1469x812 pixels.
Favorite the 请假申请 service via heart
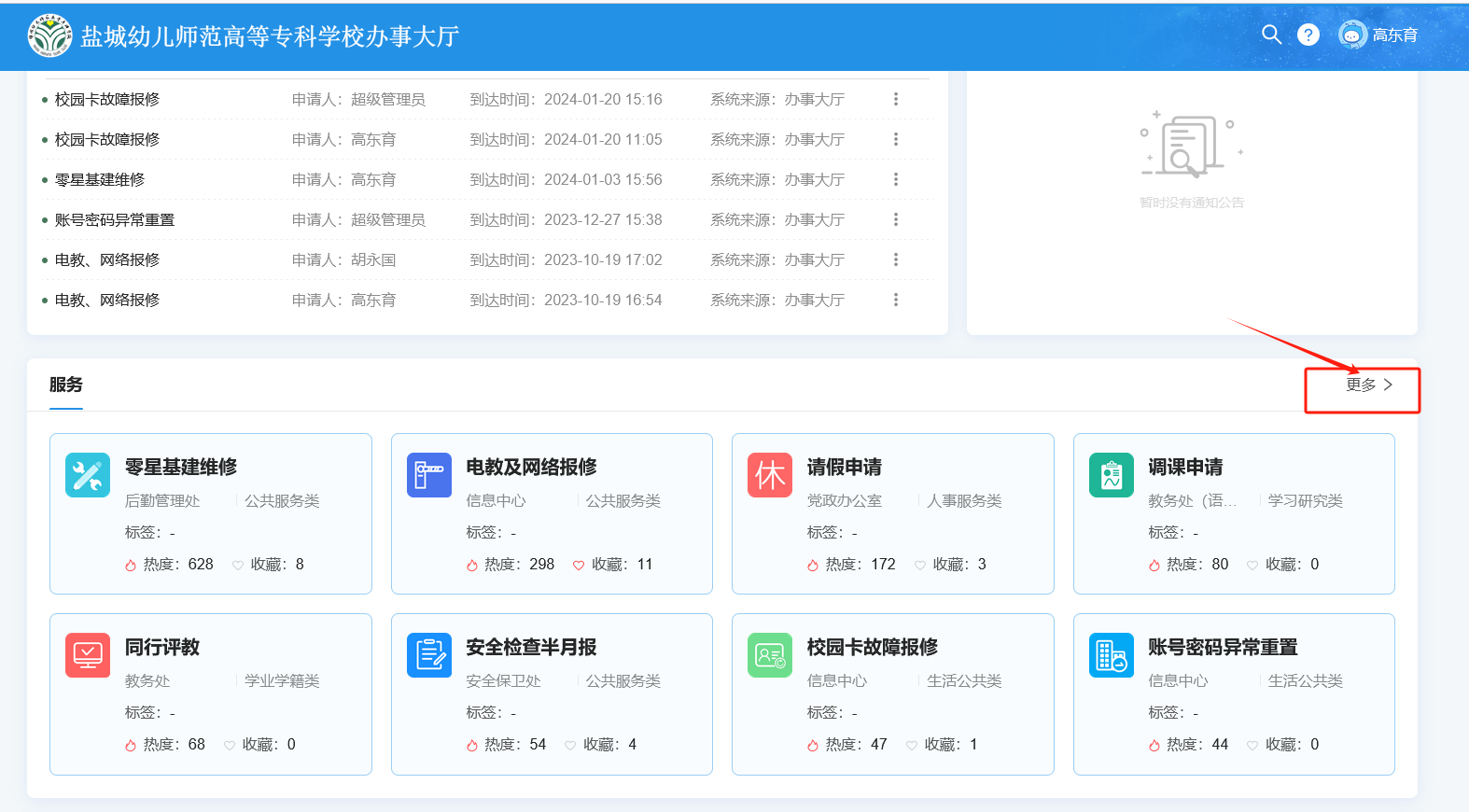(920, 565)
